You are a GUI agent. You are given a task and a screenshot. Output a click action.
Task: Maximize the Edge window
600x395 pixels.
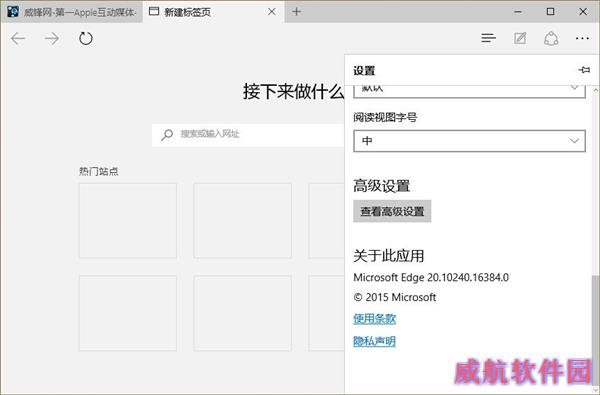click(x=550, y=11)
